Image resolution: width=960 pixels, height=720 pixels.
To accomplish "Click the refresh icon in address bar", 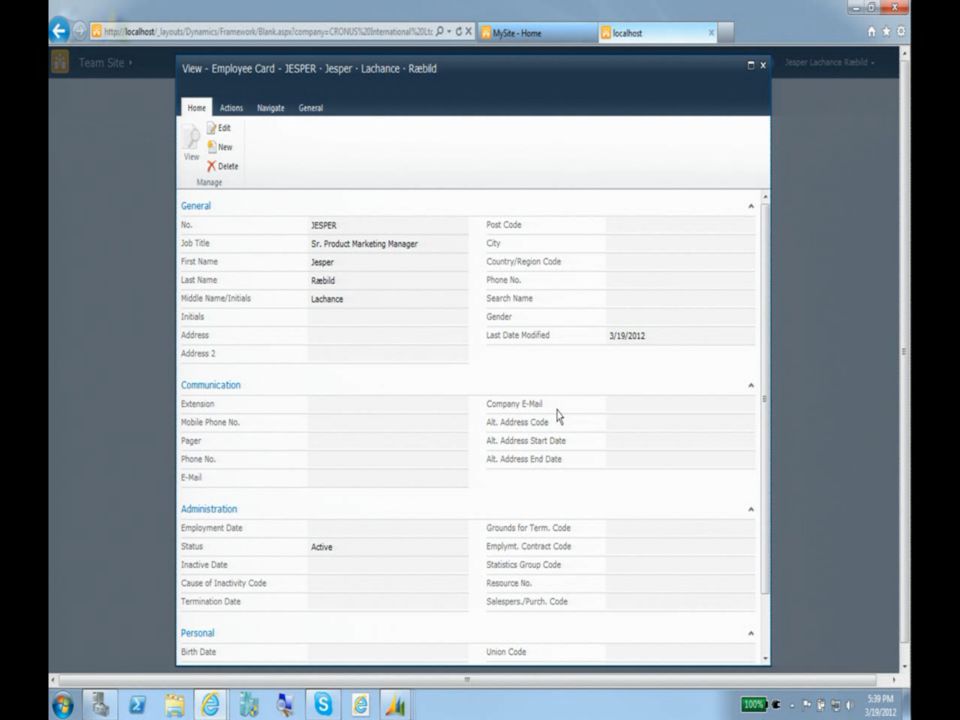I will coord(459,31).
